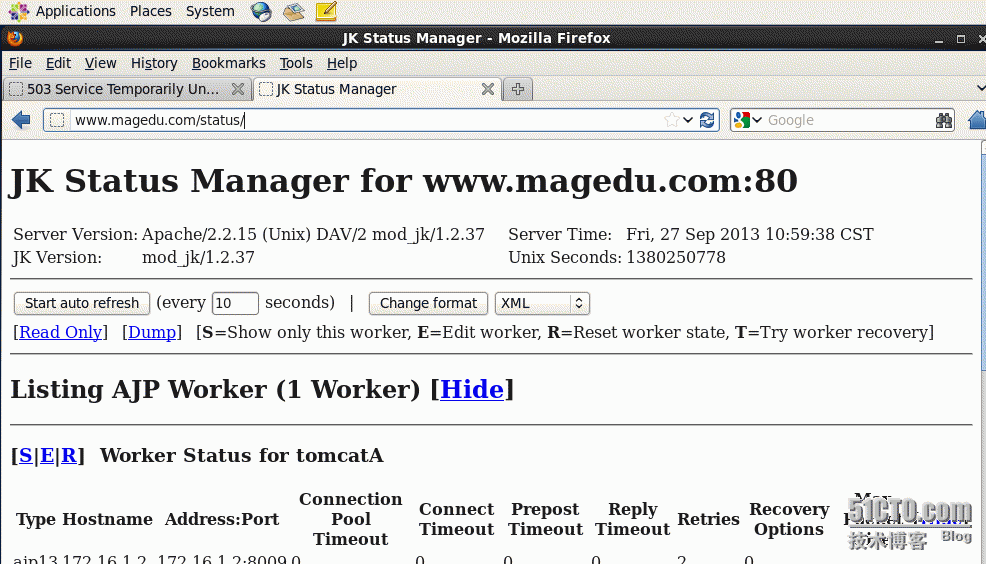Open the Read Only link
The width and height of the screenshot is (986, 564).
(x=60, y=332)
